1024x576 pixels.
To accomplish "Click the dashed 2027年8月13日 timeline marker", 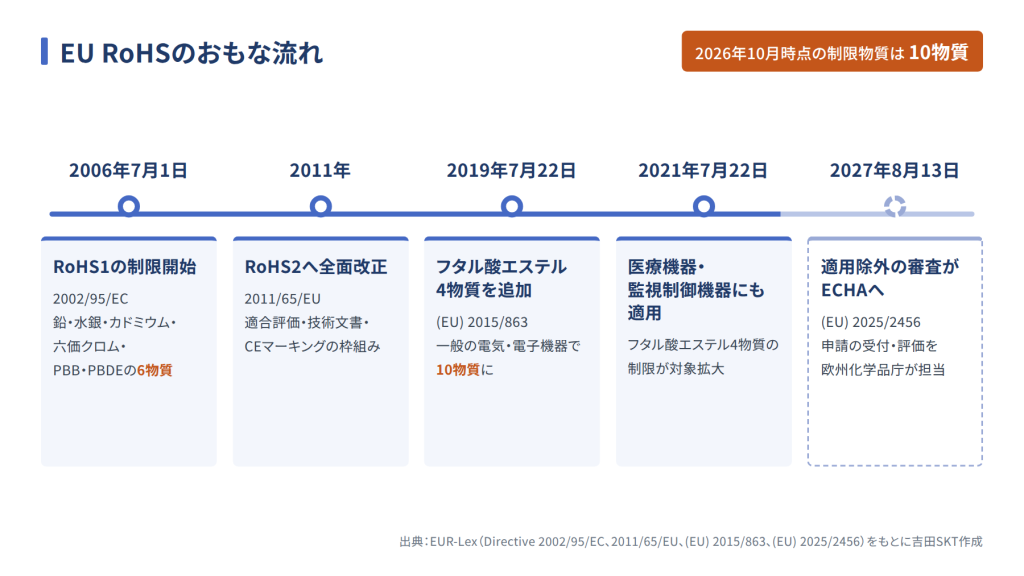I will tap(895, 206).
